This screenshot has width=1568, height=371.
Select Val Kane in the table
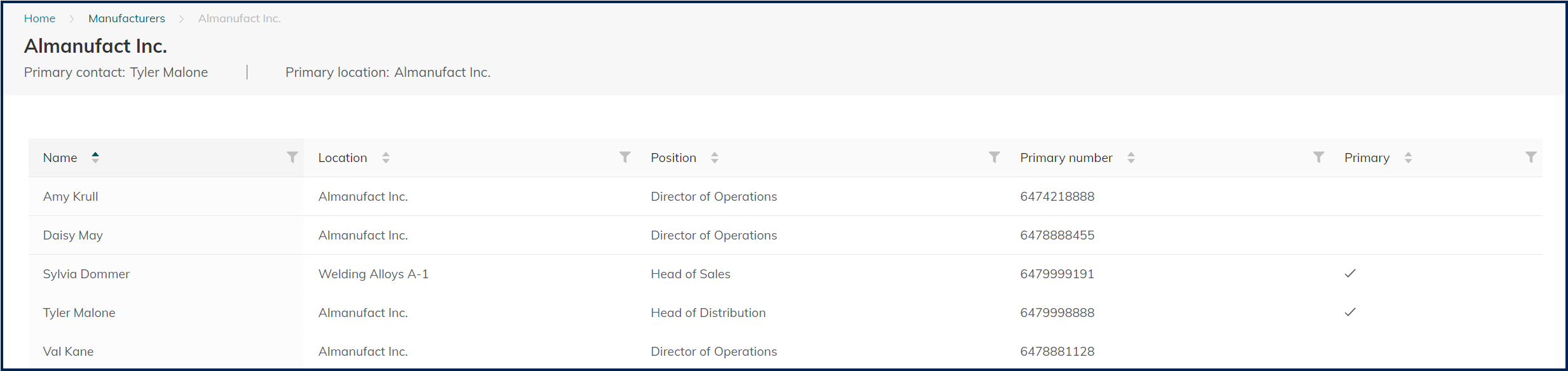pyautogui.click(x=68, y=351)
